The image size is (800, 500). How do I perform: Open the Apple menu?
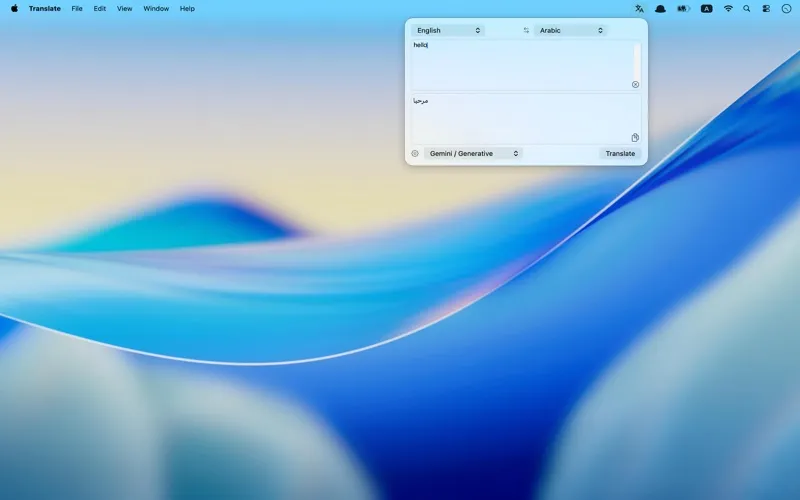tap(14, 8)
